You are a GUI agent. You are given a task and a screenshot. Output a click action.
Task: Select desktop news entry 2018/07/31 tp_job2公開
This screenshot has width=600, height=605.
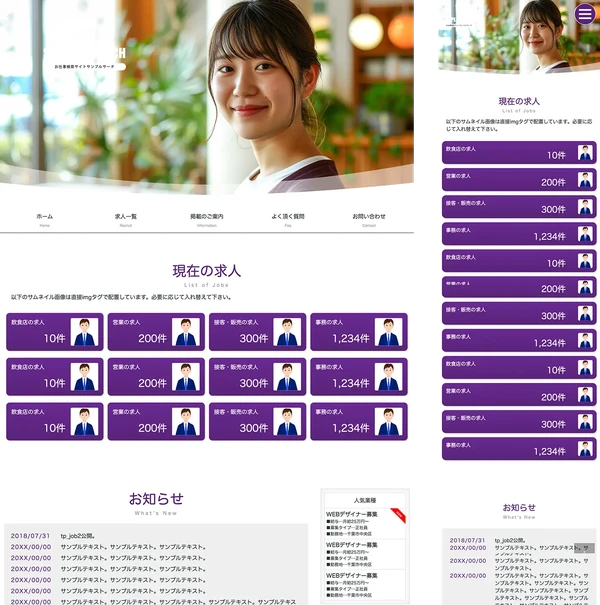[53, 536]
